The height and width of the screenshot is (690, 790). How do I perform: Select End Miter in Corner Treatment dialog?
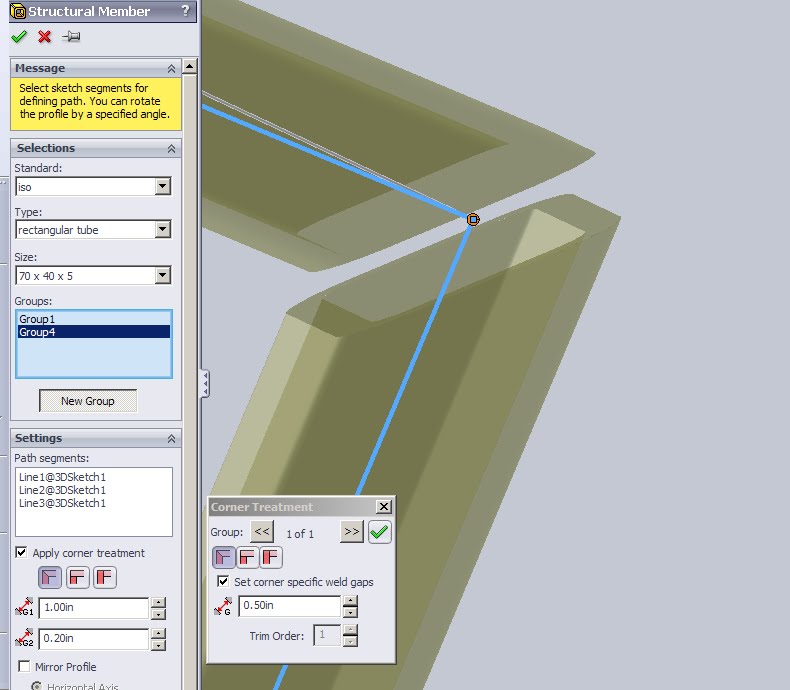(223, 557)
